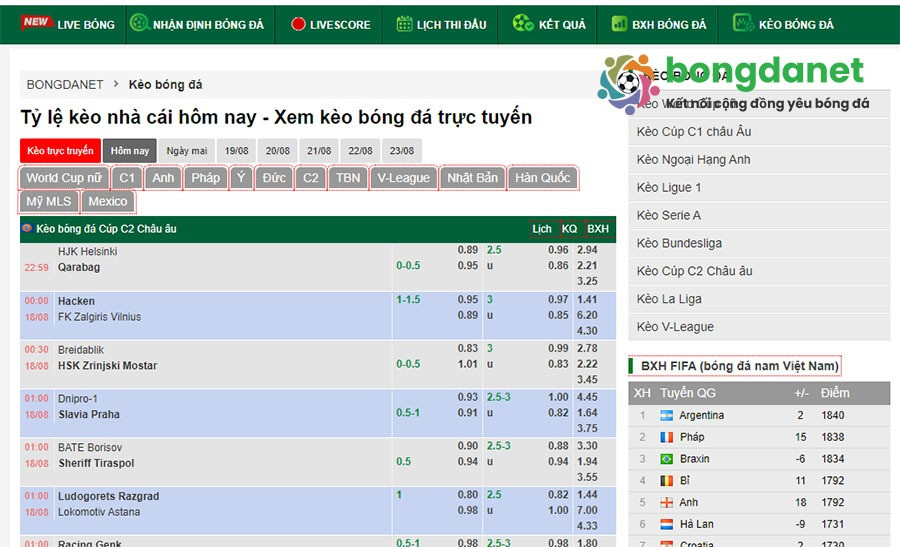Filter odds by V-League
This screenshot has height=547, width=900.
[x=403, y=178]
